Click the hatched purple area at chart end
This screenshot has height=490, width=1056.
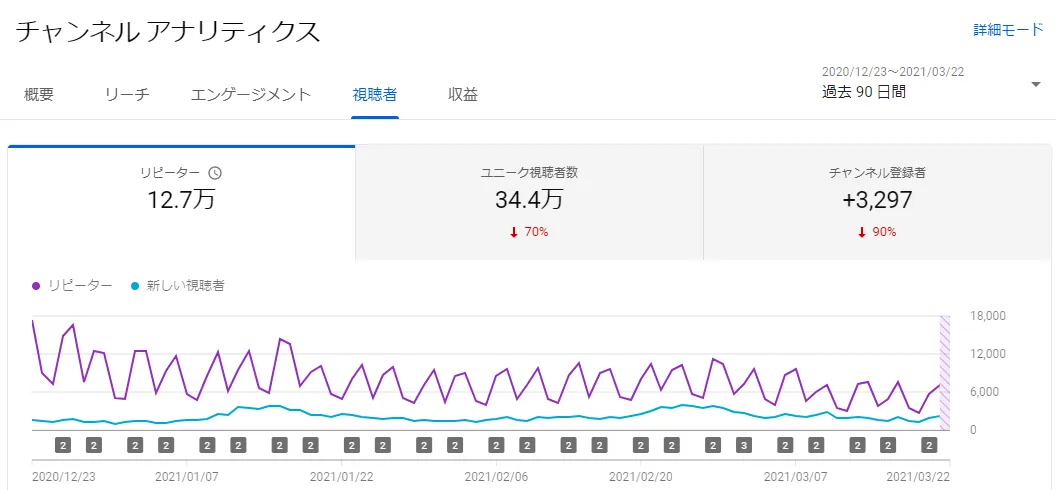(944, 372)
